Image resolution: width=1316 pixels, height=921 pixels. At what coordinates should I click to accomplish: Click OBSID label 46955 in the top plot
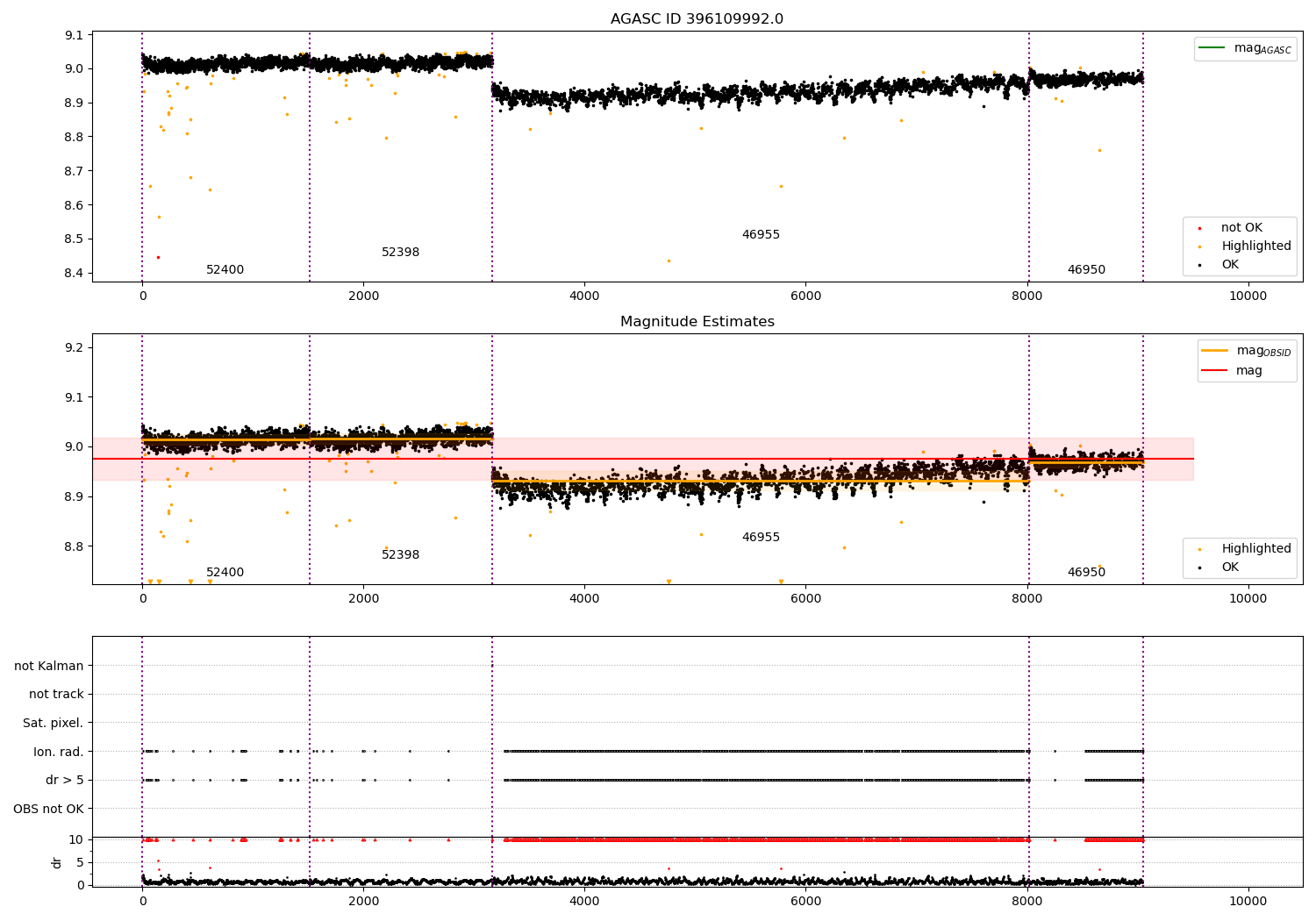(x=761, y=235)
